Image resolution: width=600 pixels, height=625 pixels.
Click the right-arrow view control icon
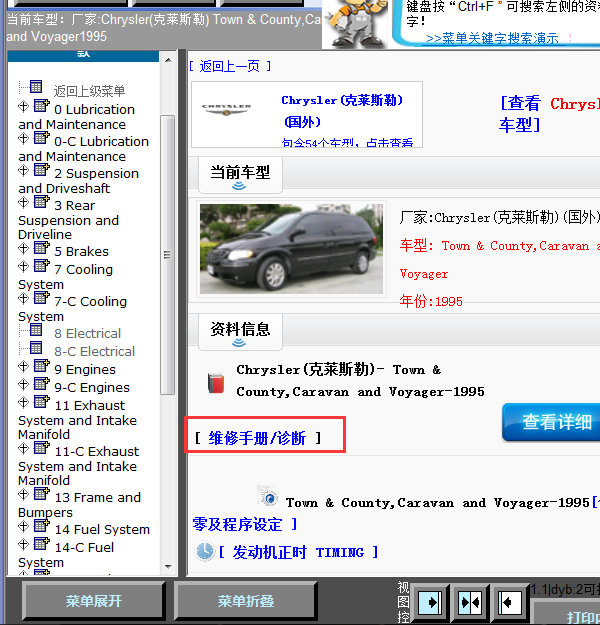(430, 602)
